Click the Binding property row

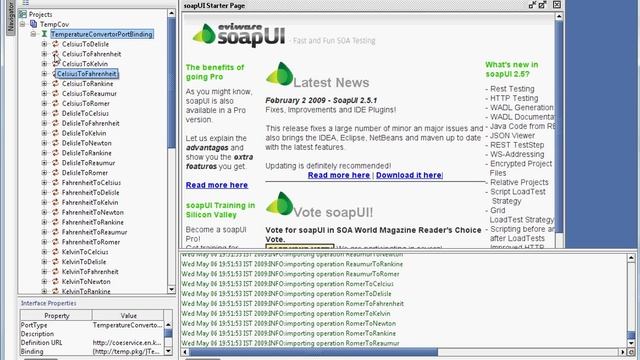(92, 351)
